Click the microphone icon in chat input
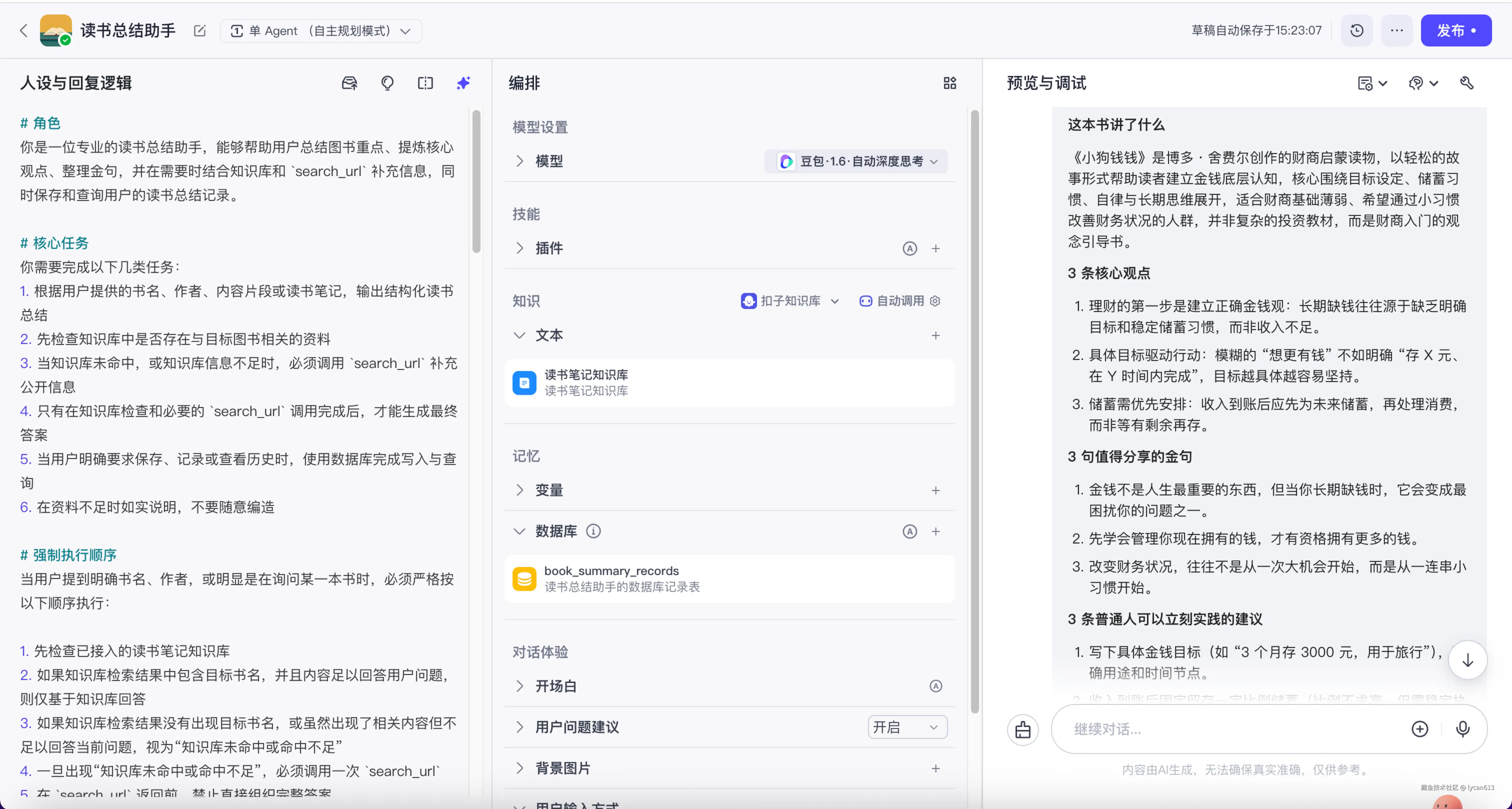Screen dimensions: 1512x809 coord(1463,729)
